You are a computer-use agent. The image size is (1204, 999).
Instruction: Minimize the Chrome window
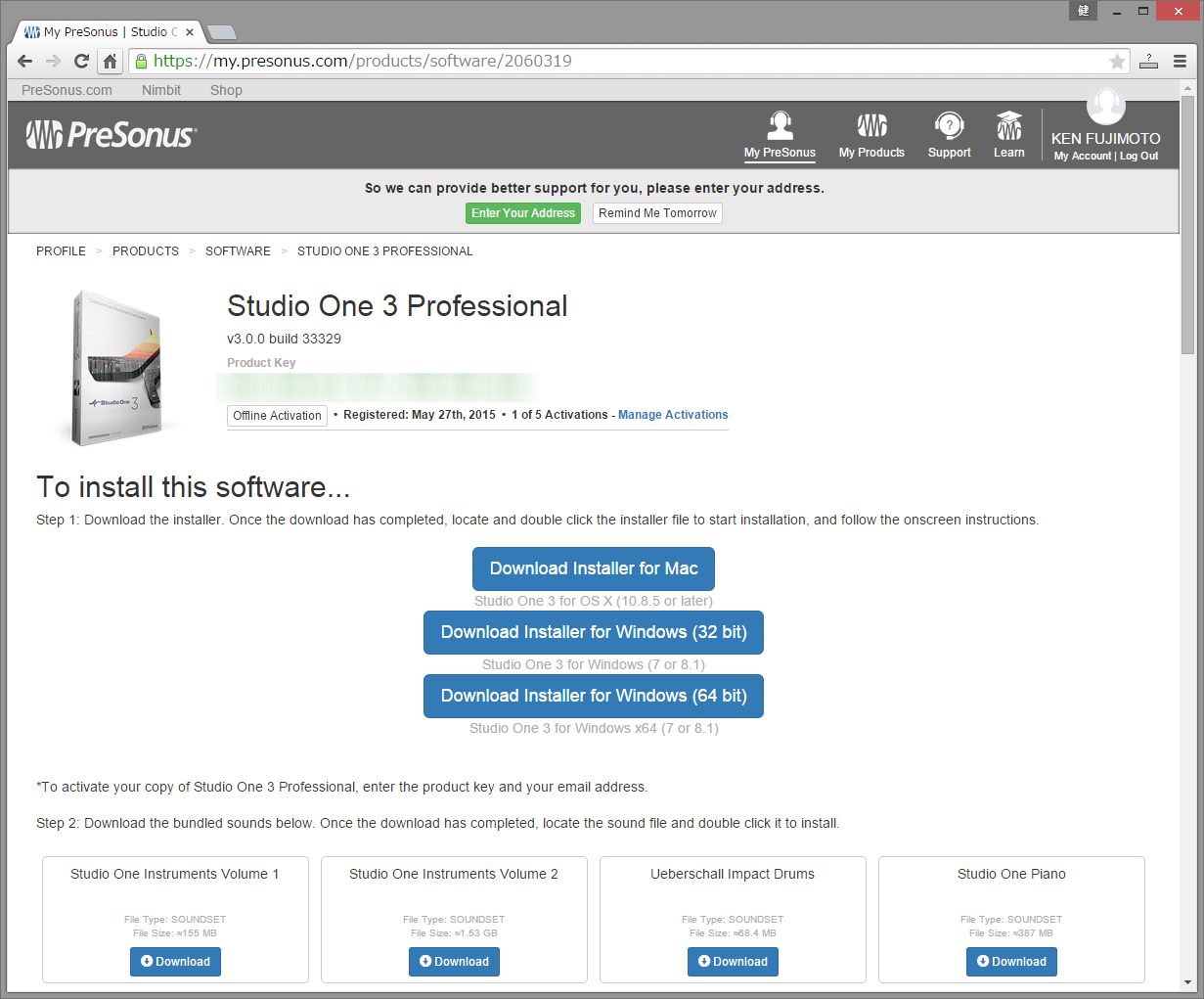(1116, 11)
